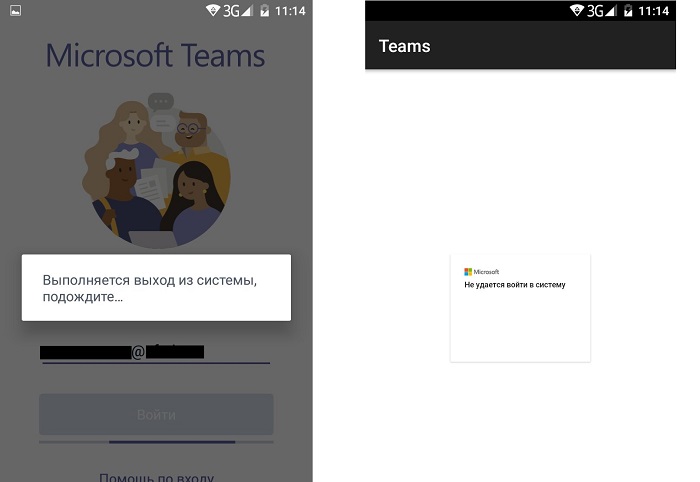The height and width of the screenshot is (482, 700).
Task: Tap the 11:14 clock on right screen
Action: click(x=654, y=11)
